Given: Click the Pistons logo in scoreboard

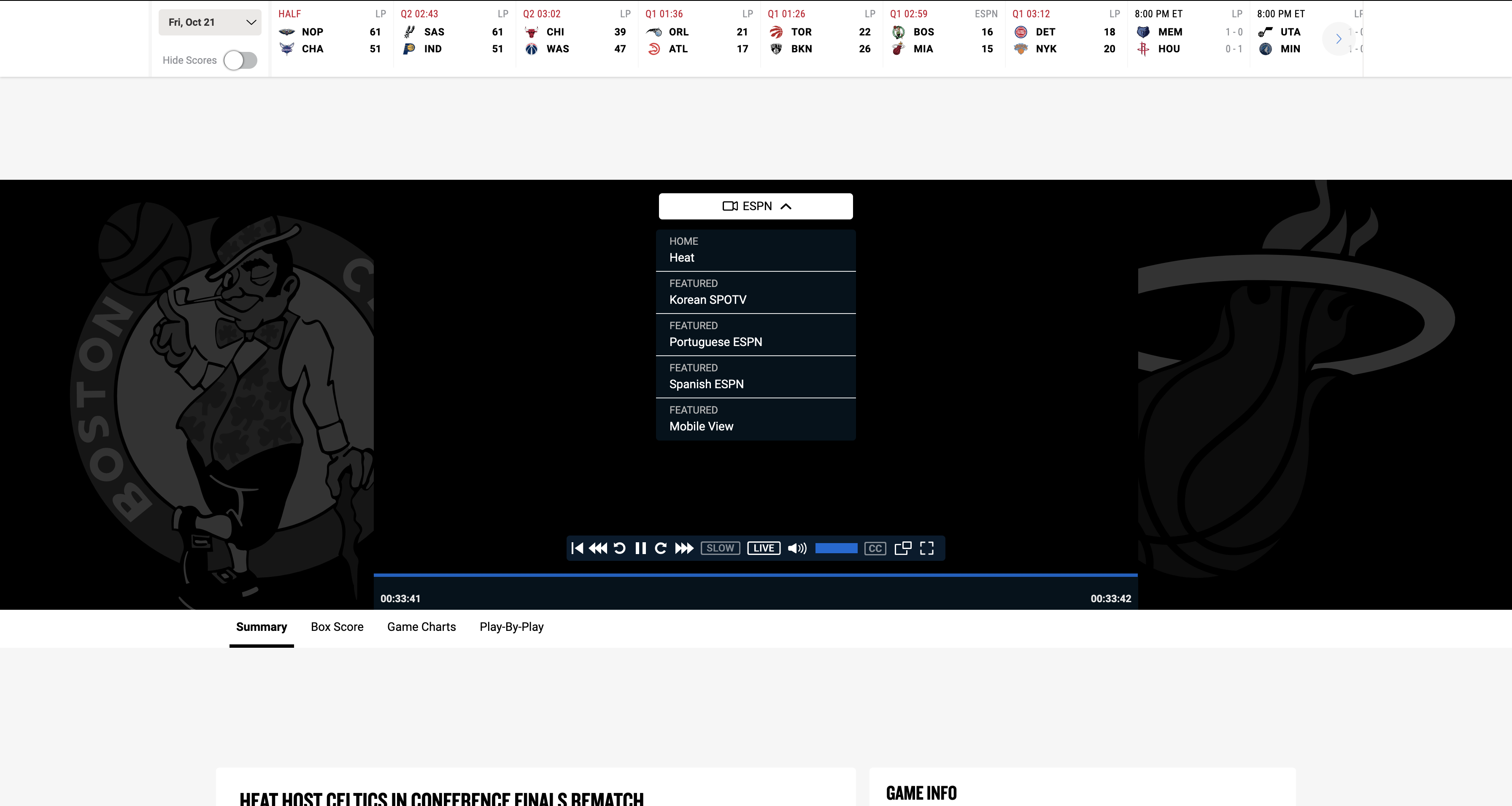Looking at the screenshot, I should pyautogui.click(x=1021, y=32).
